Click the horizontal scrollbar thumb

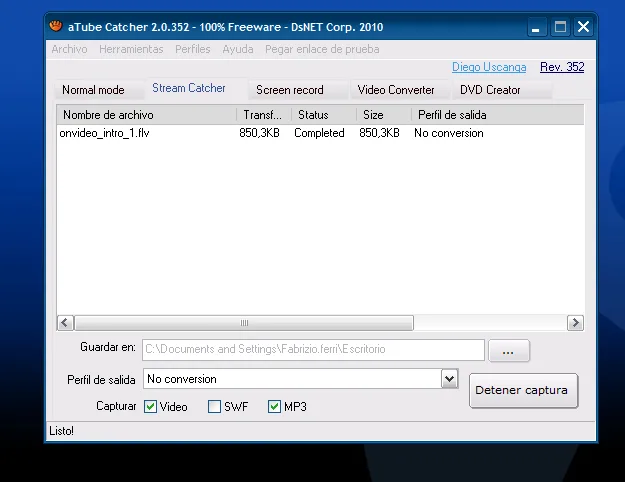244,323
